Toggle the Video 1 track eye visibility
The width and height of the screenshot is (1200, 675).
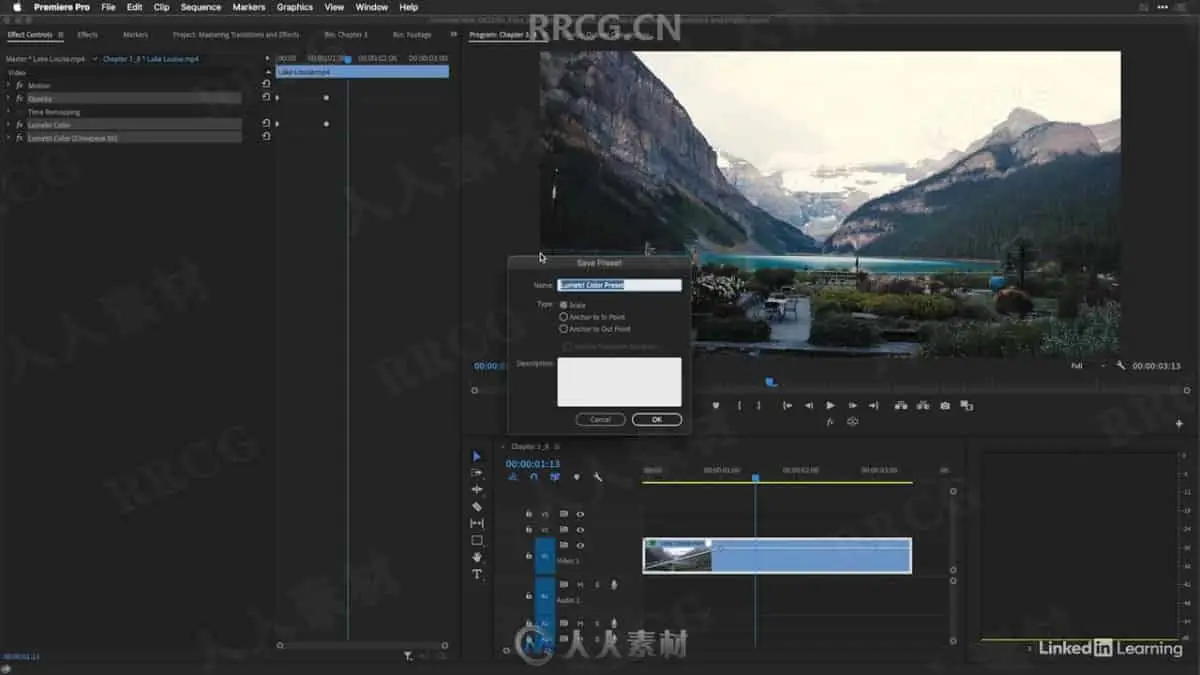580,546
